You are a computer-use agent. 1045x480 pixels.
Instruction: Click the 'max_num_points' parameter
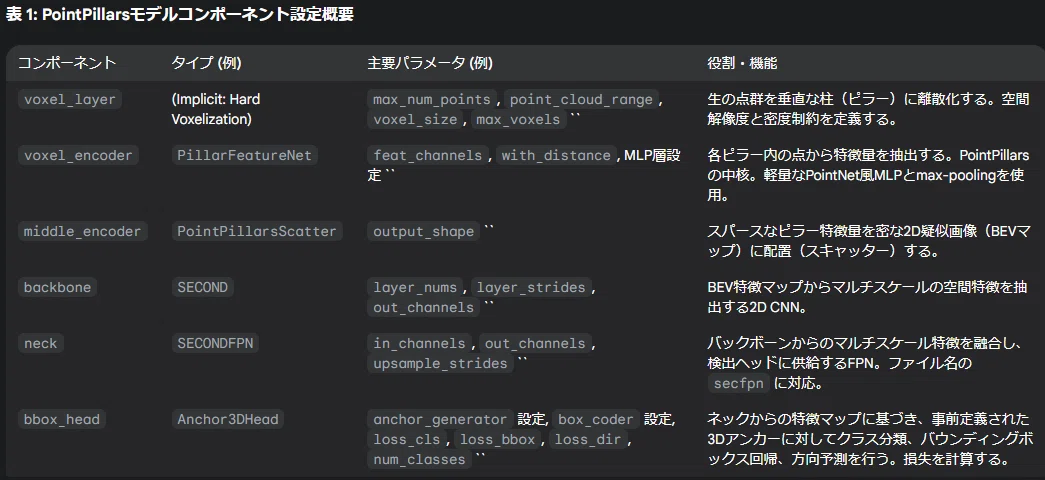point(432,99)
